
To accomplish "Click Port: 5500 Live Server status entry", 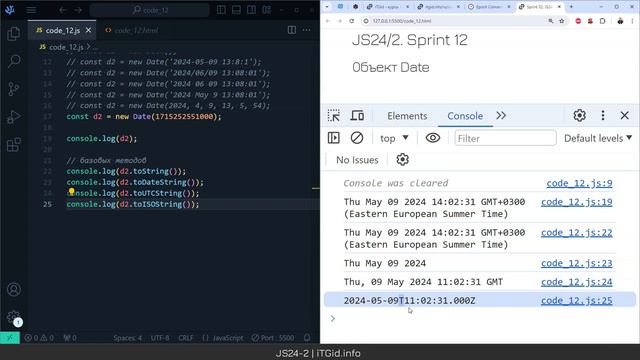I will pyautogui.click(x=273, y=338).
